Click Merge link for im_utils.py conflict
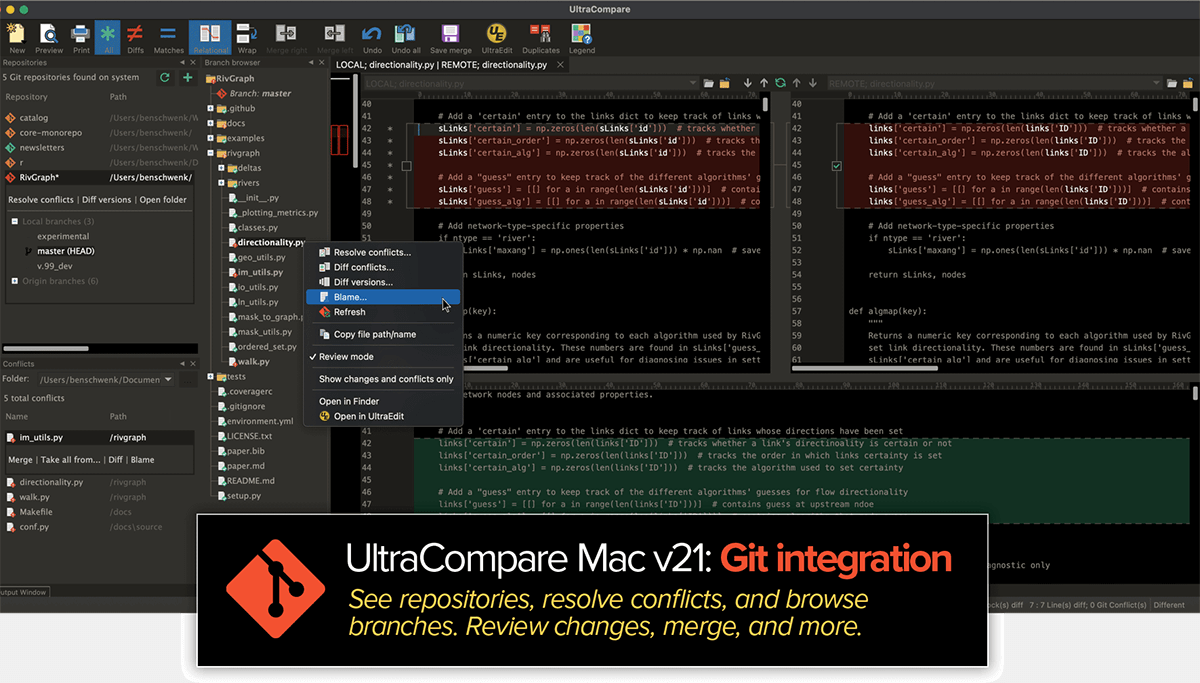 20,460
